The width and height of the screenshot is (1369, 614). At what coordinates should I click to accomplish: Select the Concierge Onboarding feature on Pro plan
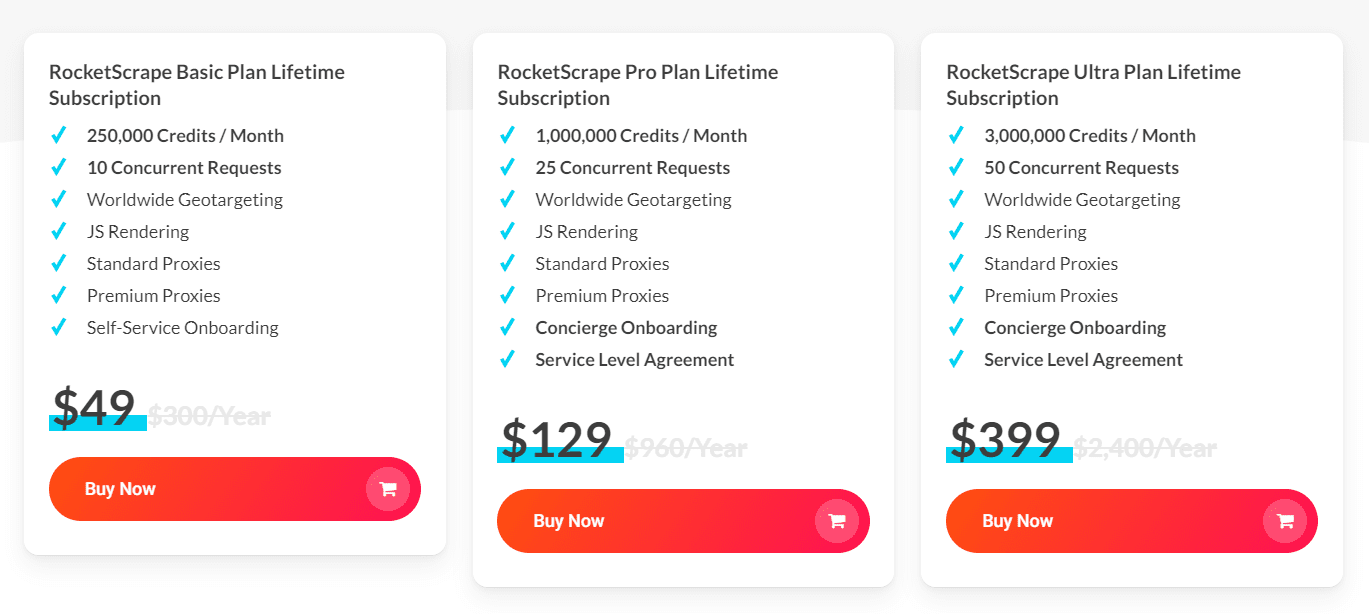tap(626, 327)
